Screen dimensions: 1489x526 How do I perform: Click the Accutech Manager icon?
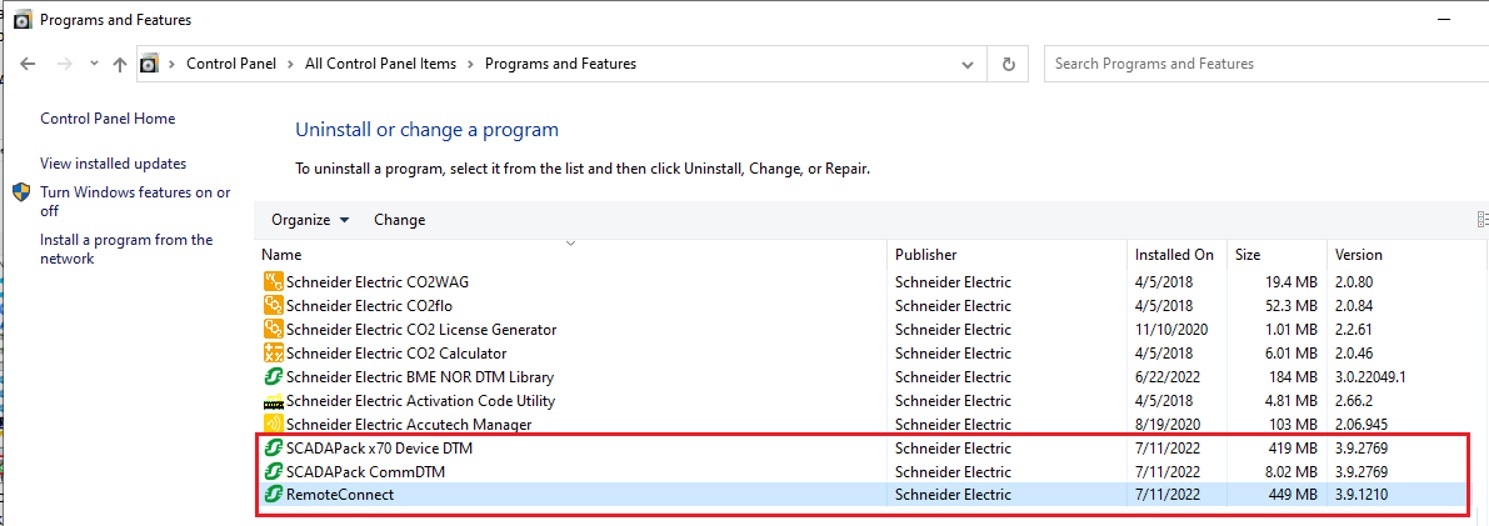[x=273, y=425]
